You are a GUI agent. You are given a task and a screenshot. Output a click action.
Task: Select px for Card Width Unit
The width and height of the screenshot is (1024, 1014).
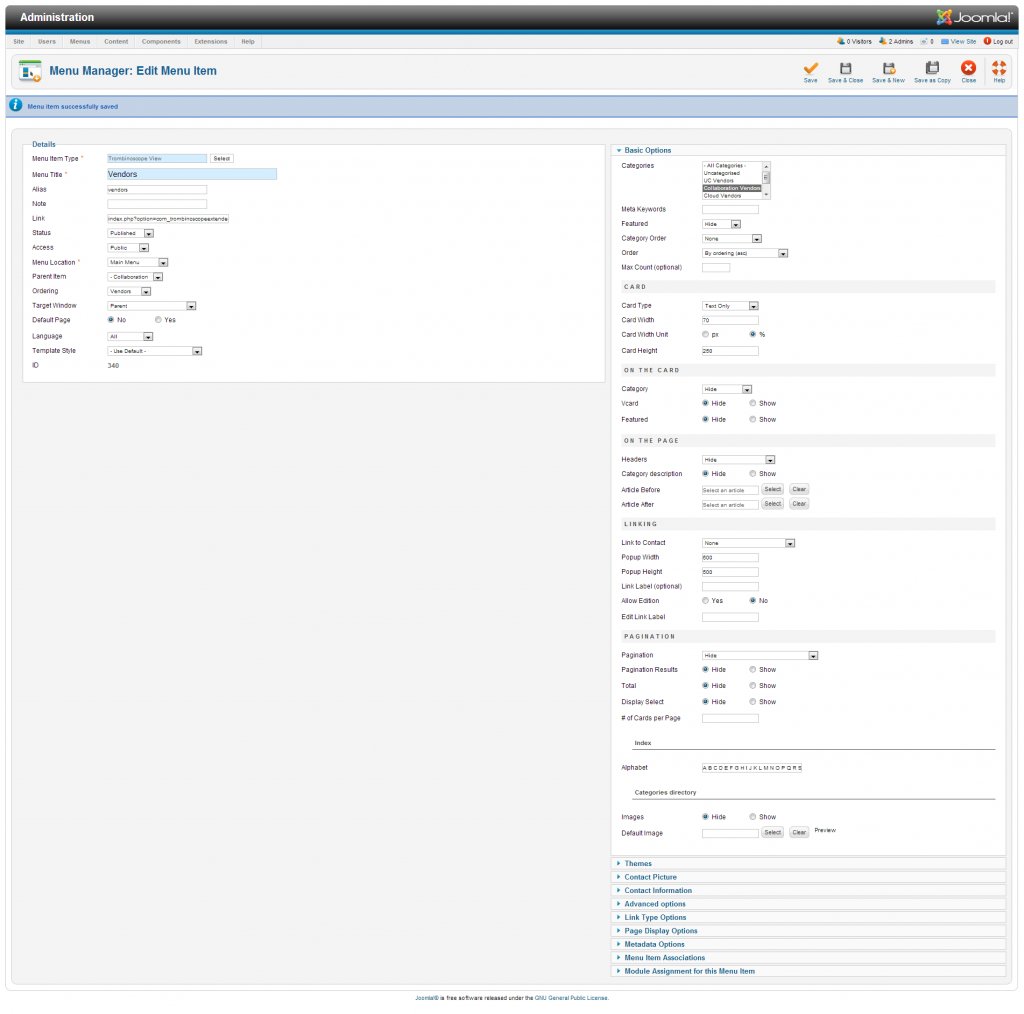coord(705,334)
